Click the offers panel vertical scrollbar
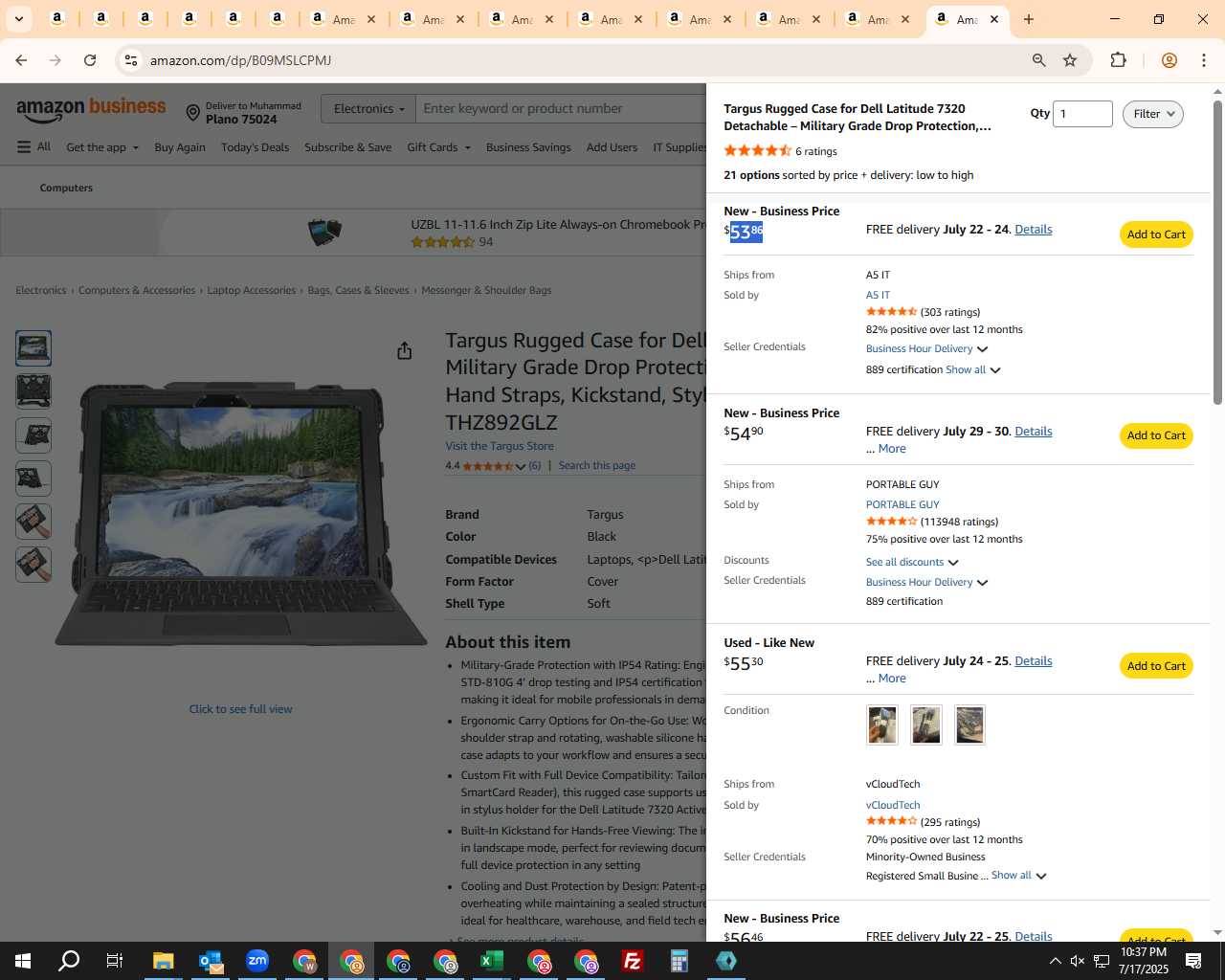 [1217, 254]
